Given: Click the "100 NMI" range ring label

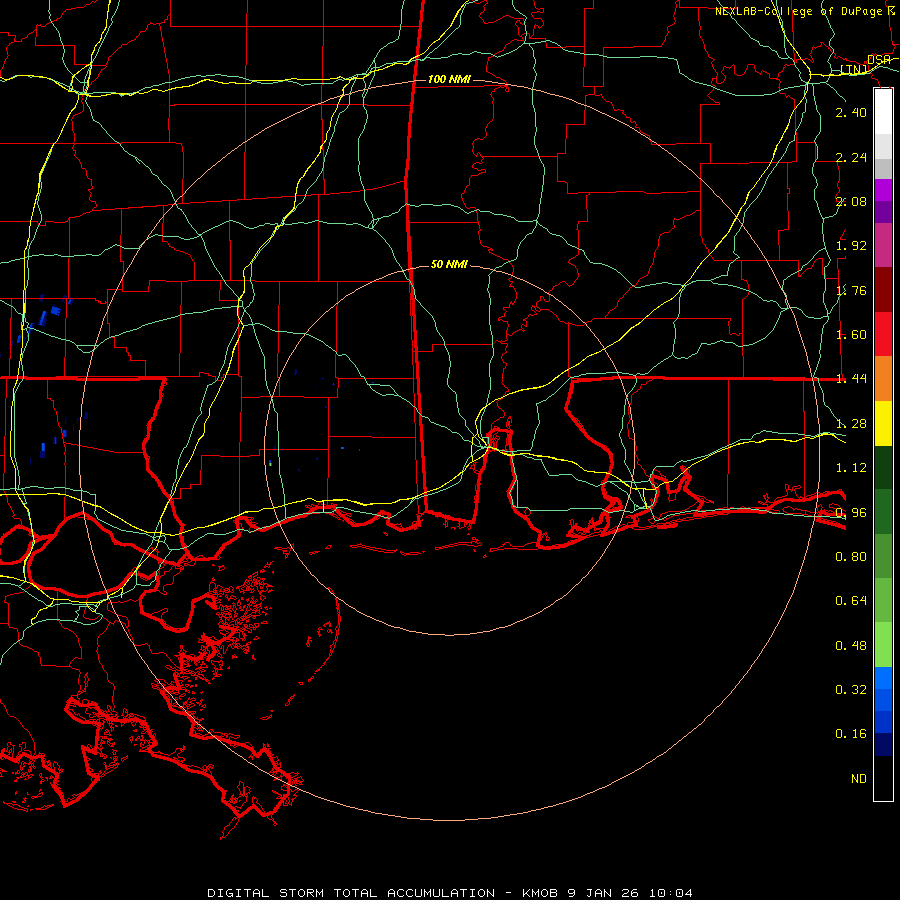Looking at the screenshot, I should 449,79.
